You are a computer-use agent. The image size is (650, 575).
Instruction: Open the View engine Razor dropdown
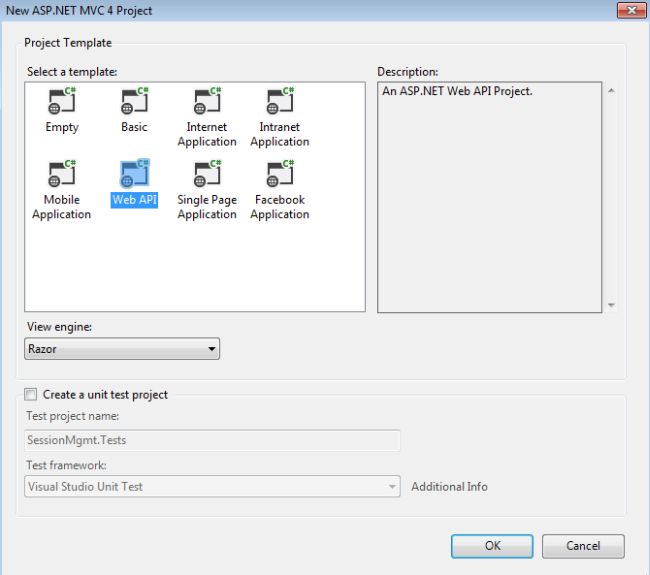(122, 349)
